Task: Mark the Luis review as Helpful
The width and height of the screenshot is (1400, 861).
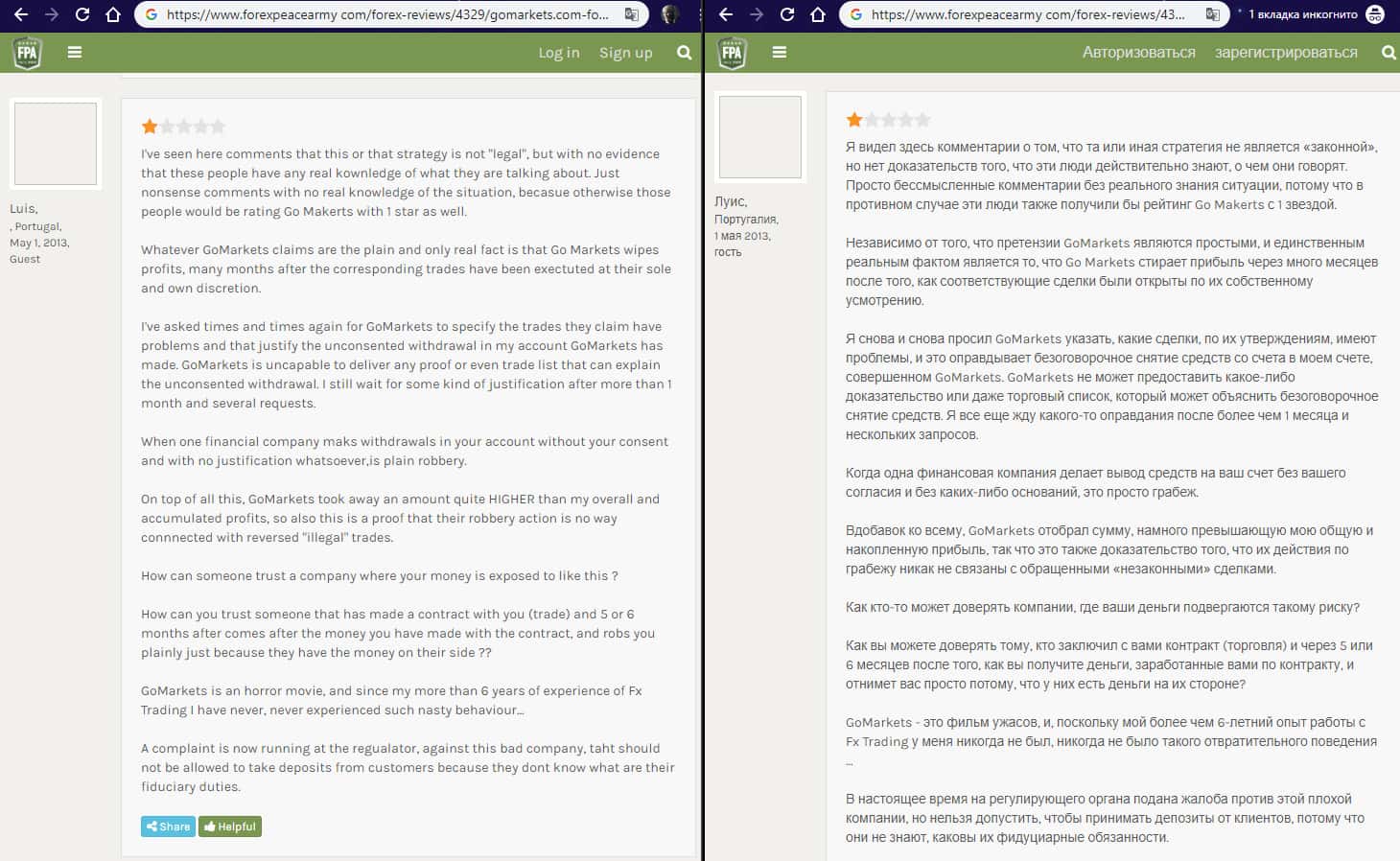Action: (x=230, y=826)
